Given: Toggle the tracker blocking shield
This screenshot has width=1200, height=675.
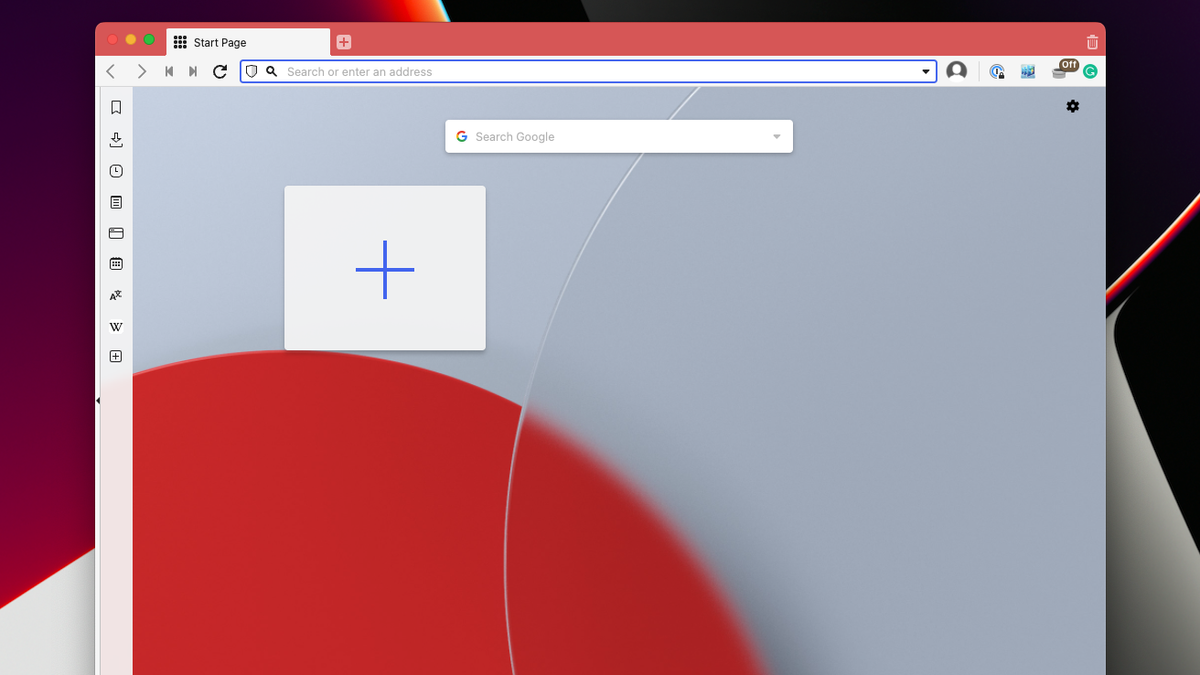Looking at the screenshot, I should [252, 71].
